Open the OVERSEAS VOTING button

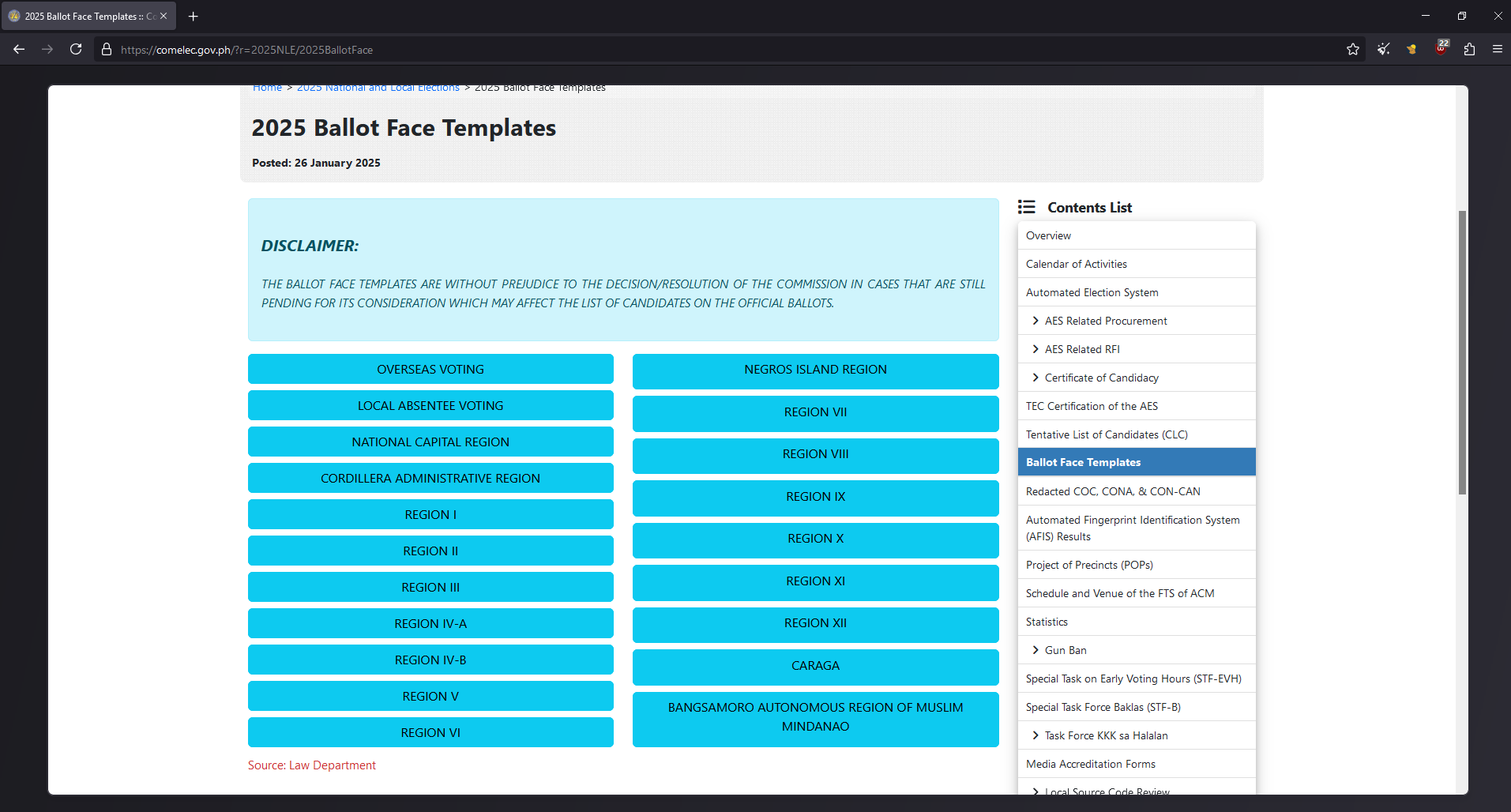[430, 369]
